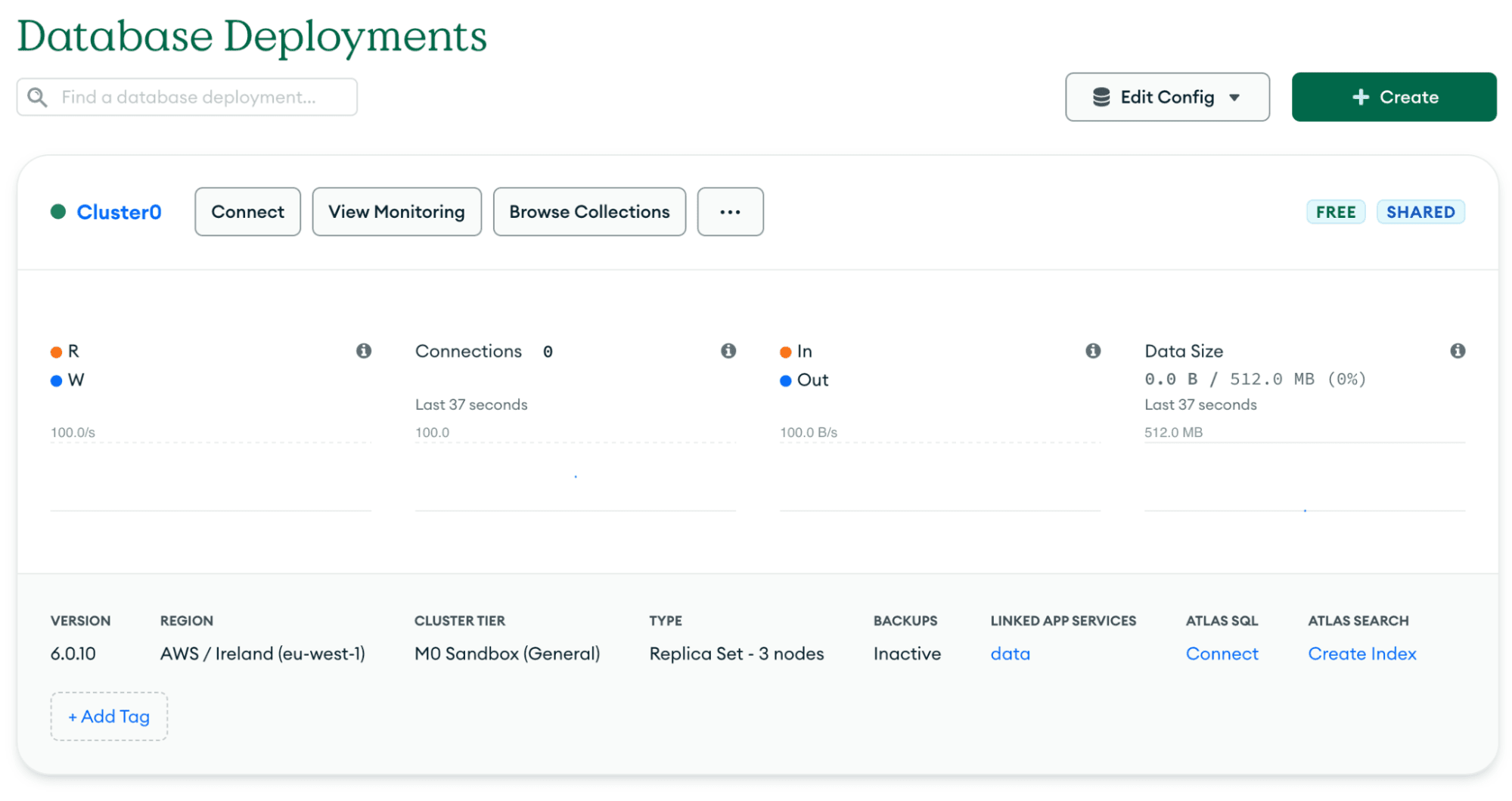Click the magnifier icon in the search box

(x=36, y=97)
